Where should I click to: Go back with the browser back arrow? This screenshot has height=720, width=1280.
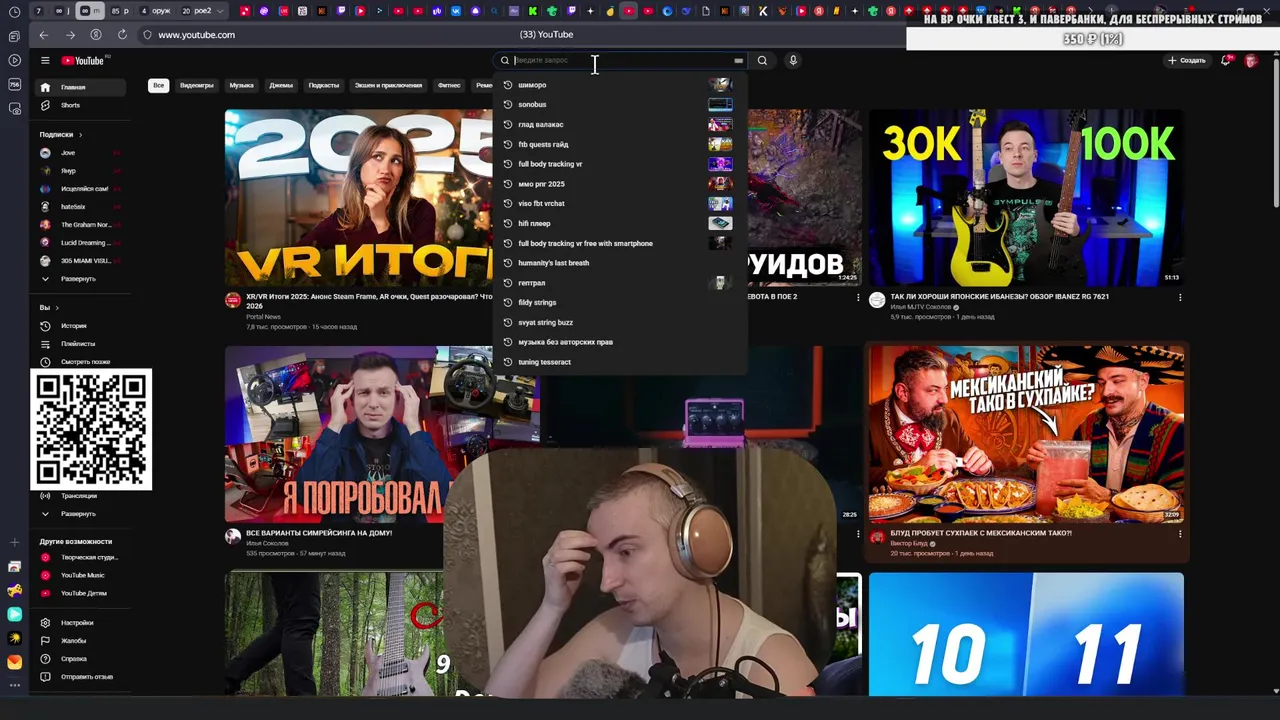tap(43, 35)
